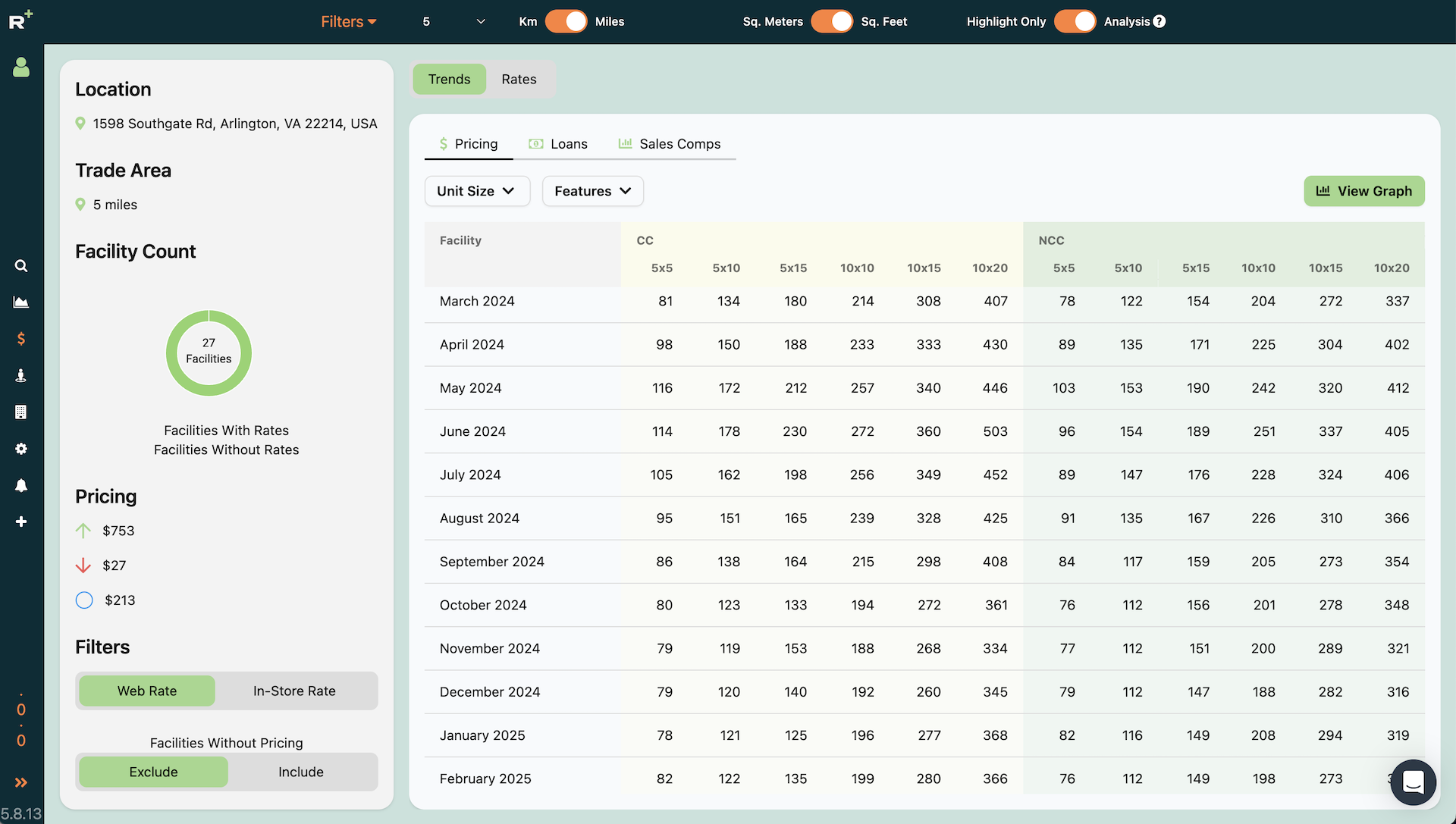Screen dimensions: 1456x824
Task: Choose Include facilities without pricing
Action: click(x=301, y=772)
